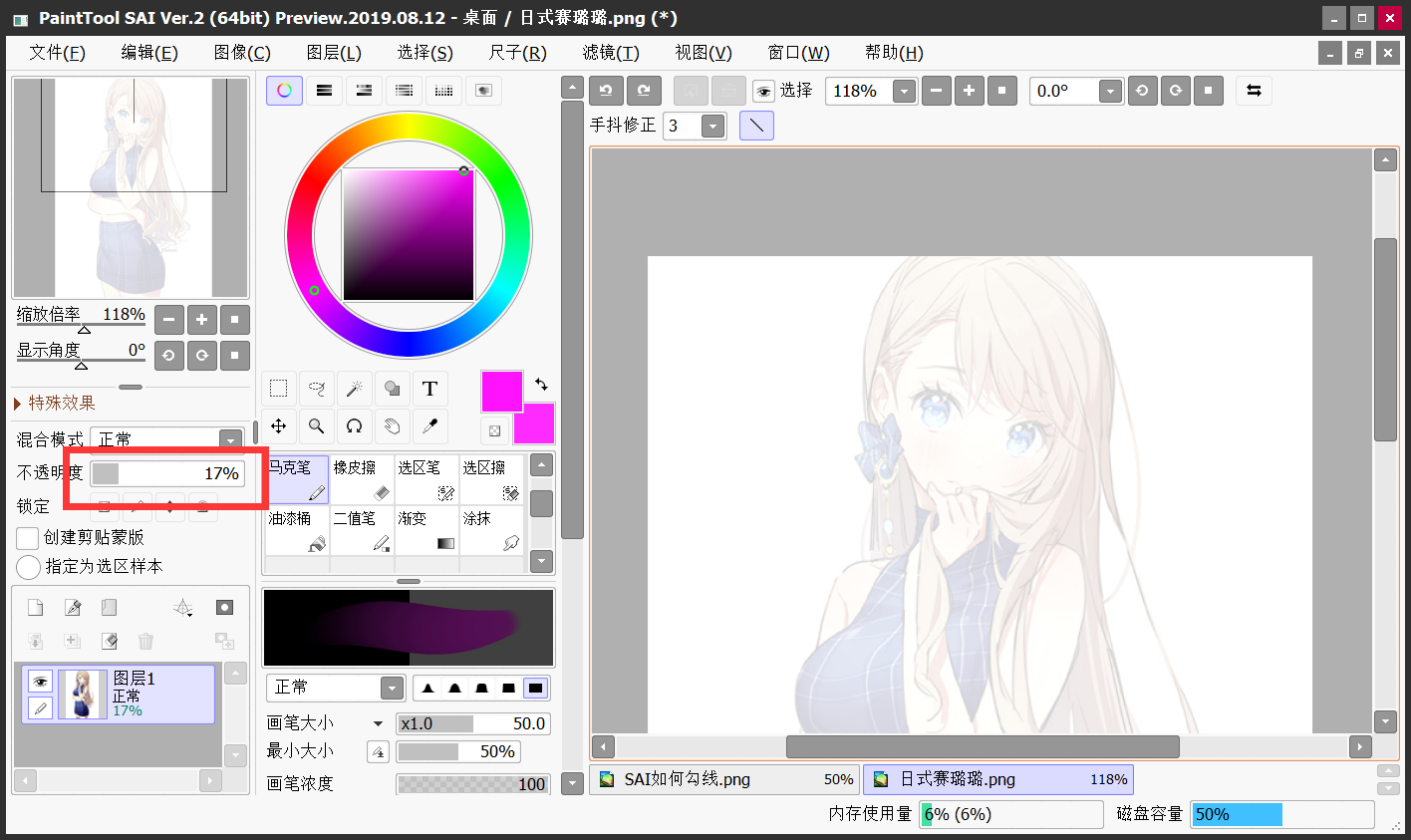Zoom out with the toolbar minus button
The width and height of the screenshot is (1411, 840).
[x=936, y=91]
